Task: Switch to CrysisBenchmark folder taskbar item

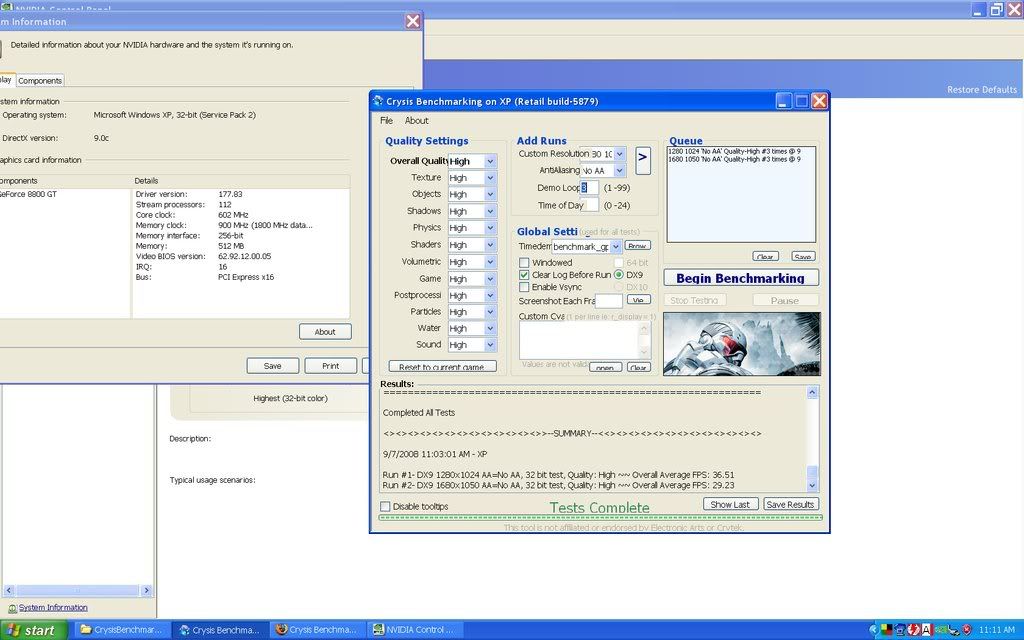Action: (x=123, y=630)
